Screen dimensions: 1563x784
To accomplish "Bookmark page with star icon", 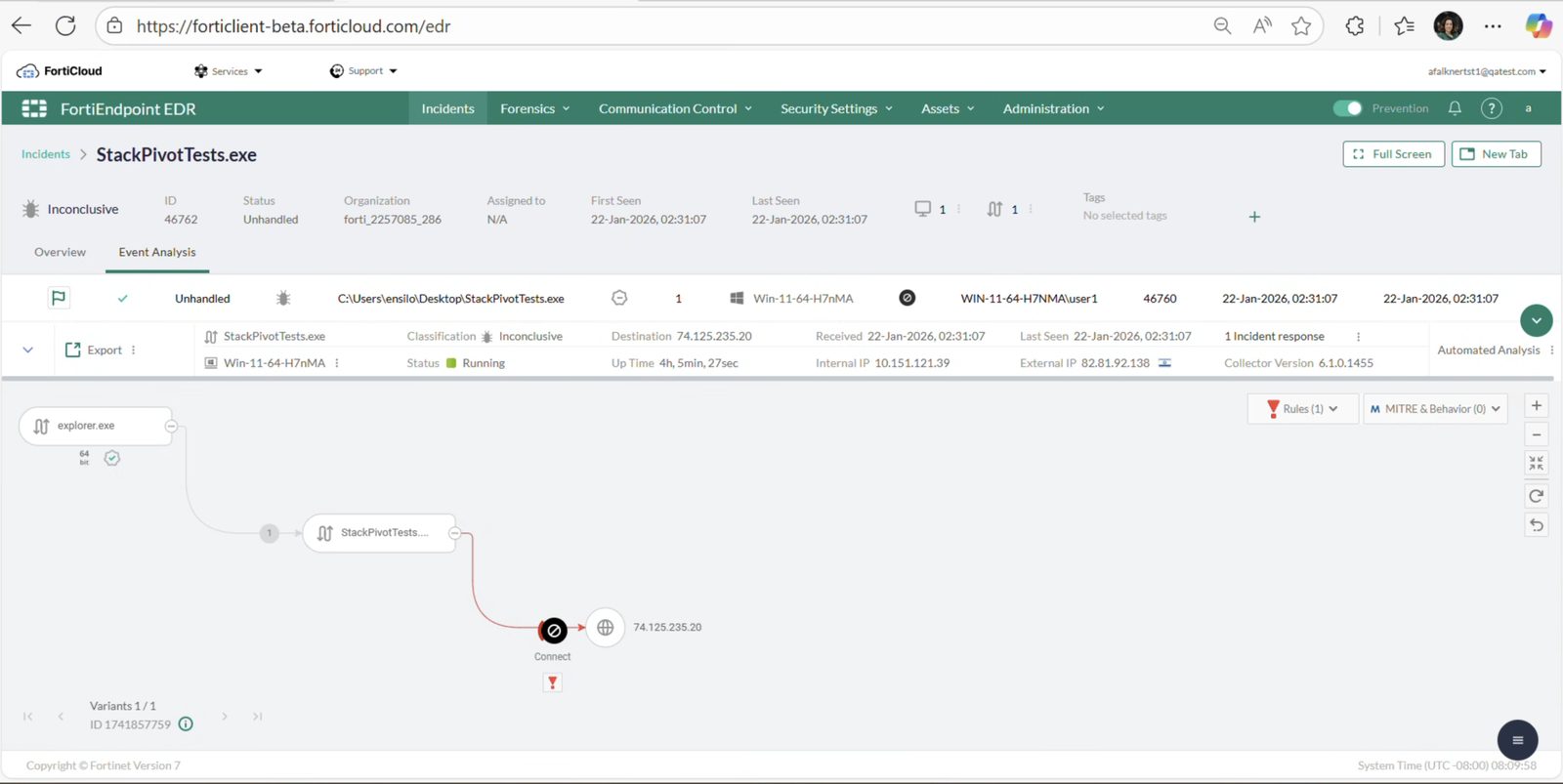I will click(x=1301, y=26).
